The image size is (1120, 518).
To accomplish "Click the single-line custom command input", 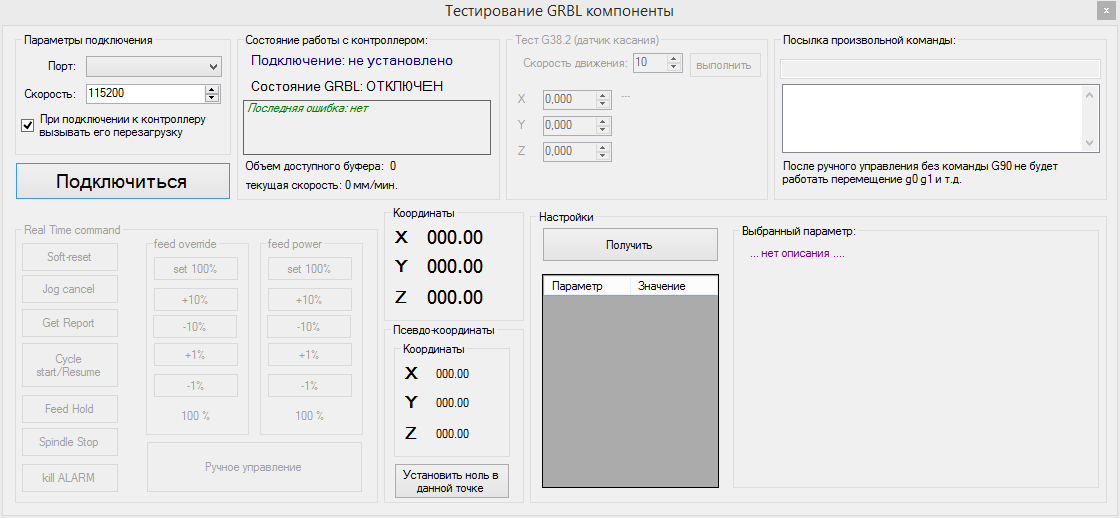I will [939, 69].
